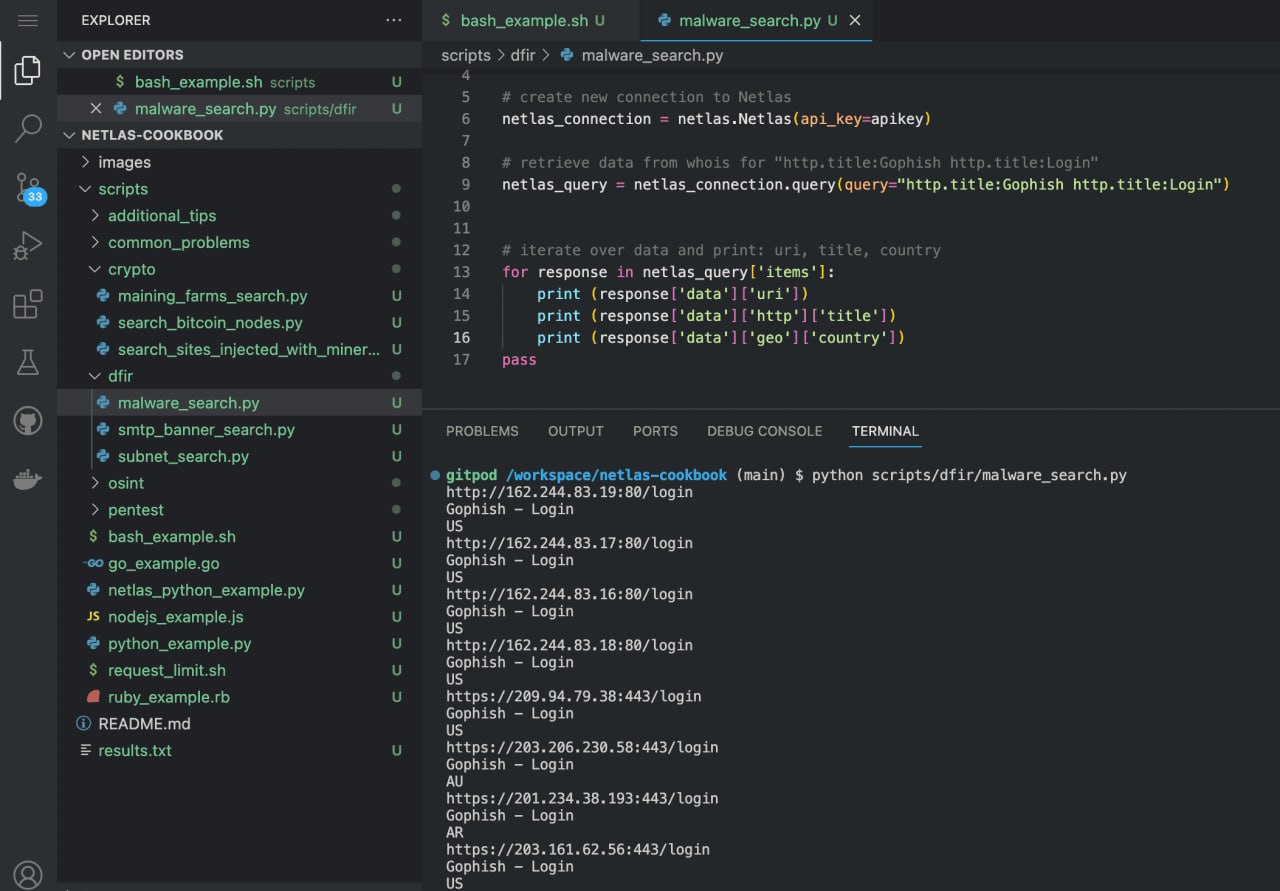1280x891 pixels.
Task: Open python_example.py file
Action: tap(239, 644)
